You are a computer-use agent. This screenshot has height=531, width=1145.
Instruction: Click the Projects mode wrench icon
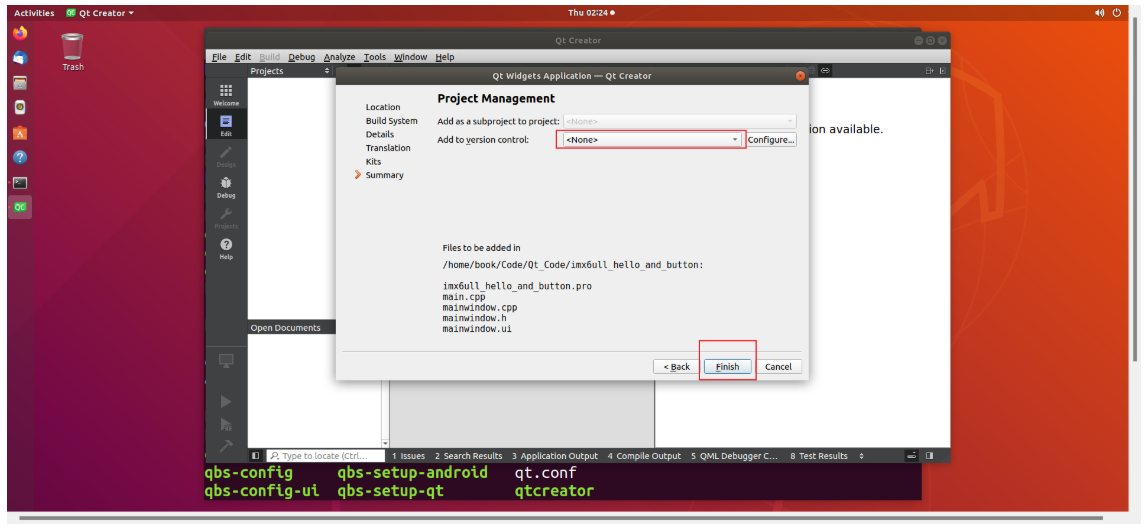[226, 218]
